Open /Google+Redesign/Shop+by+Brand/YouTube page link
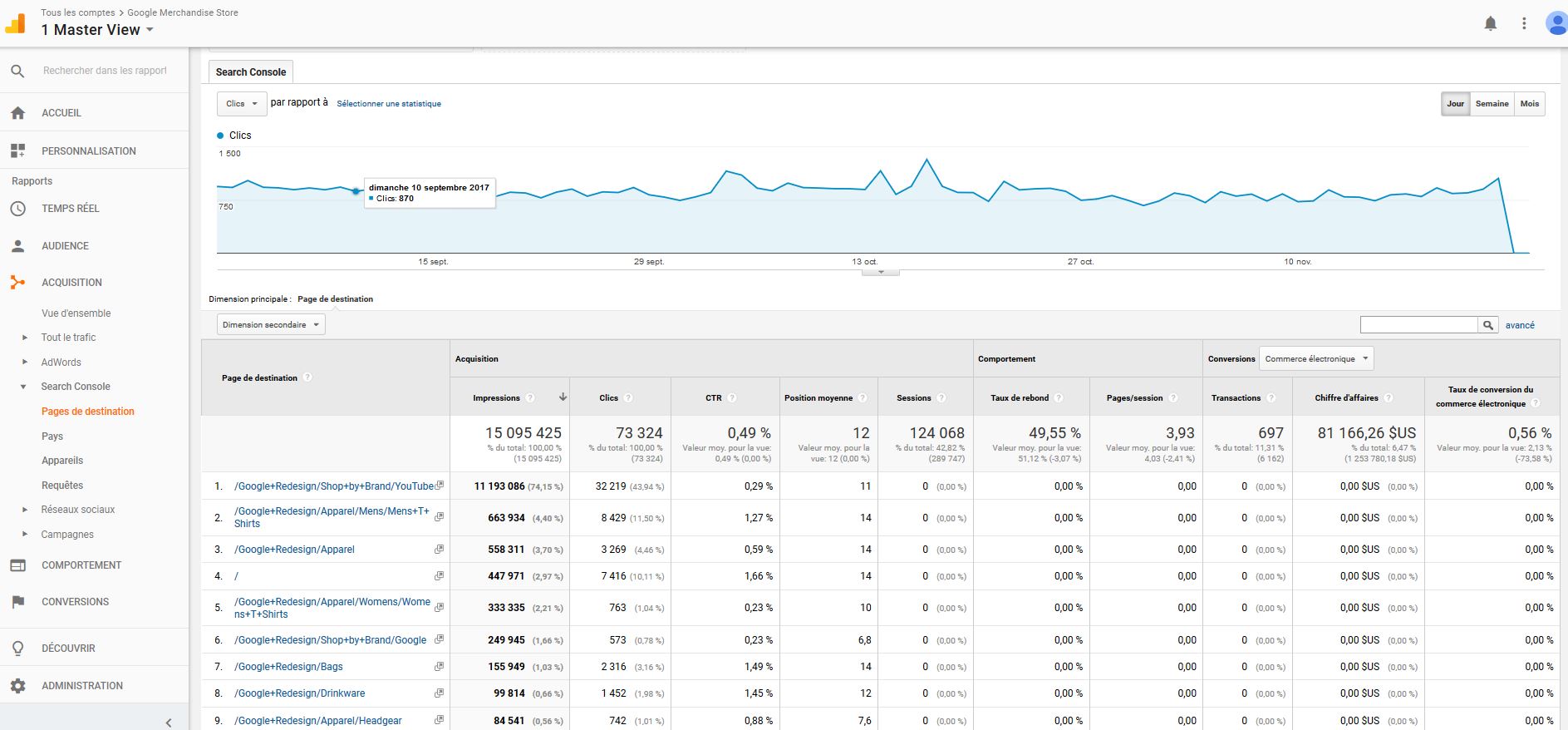 pyautogui.click(x=334, y=486)
